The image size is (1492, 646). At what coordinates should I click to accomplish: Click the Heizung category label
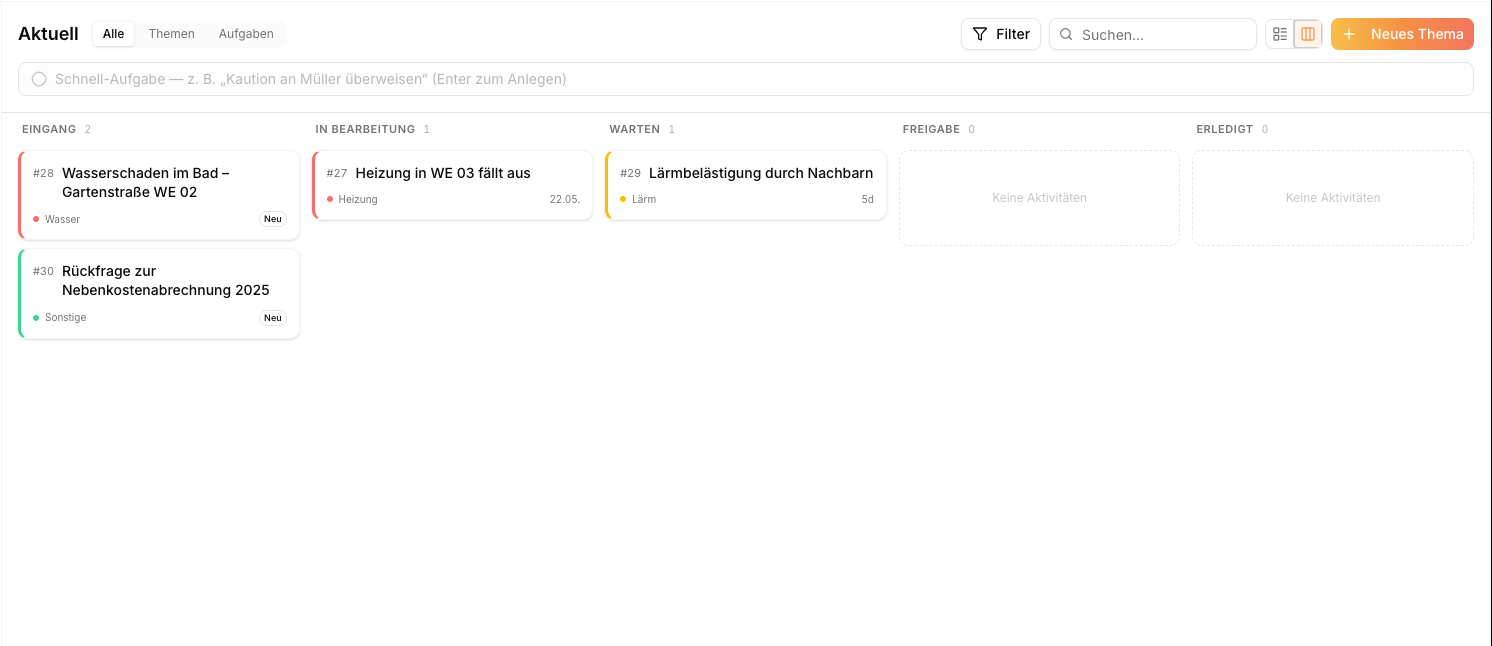[358, 199]
